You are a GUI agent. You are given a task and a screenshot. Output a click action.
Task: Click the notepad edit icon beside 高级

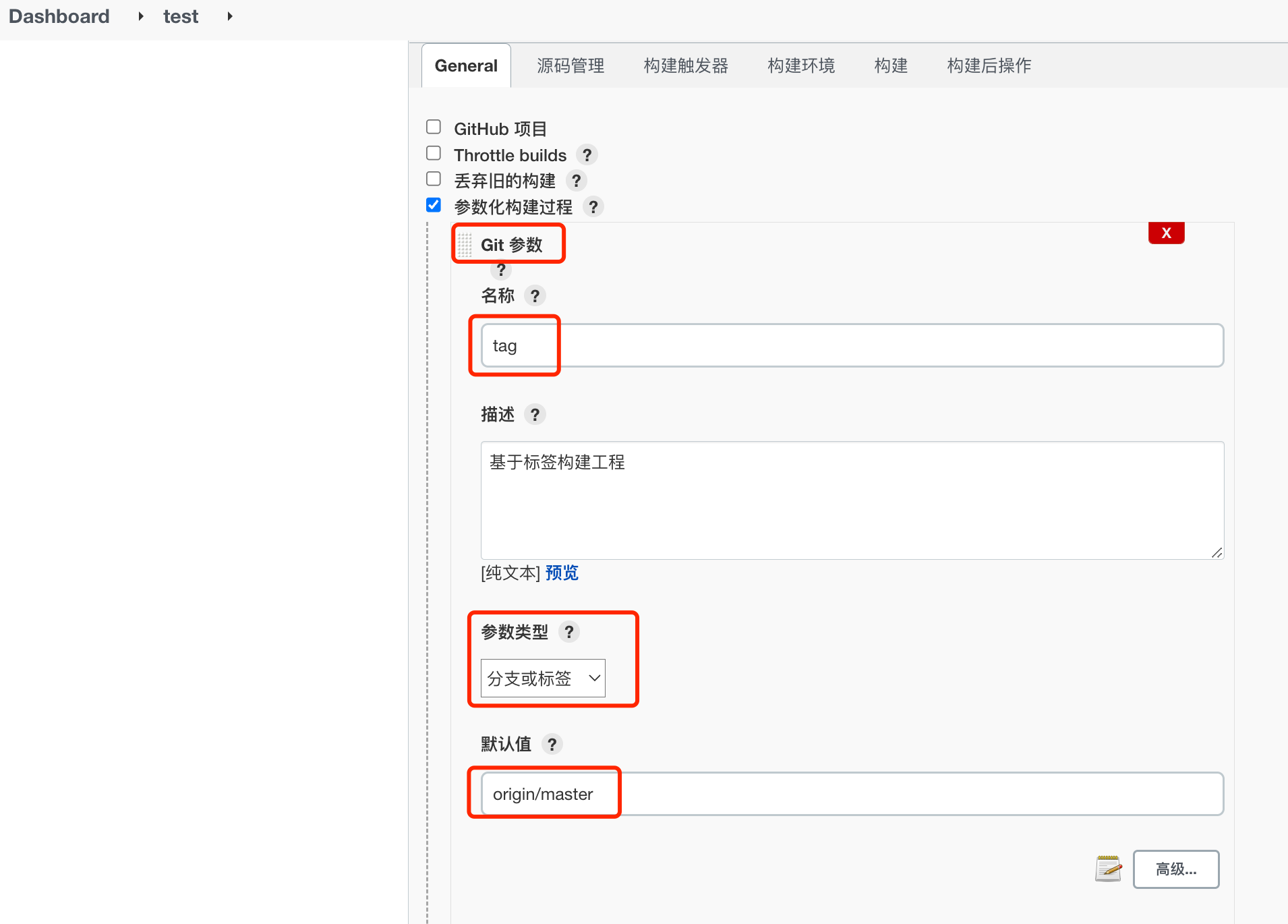(1109, 869)
